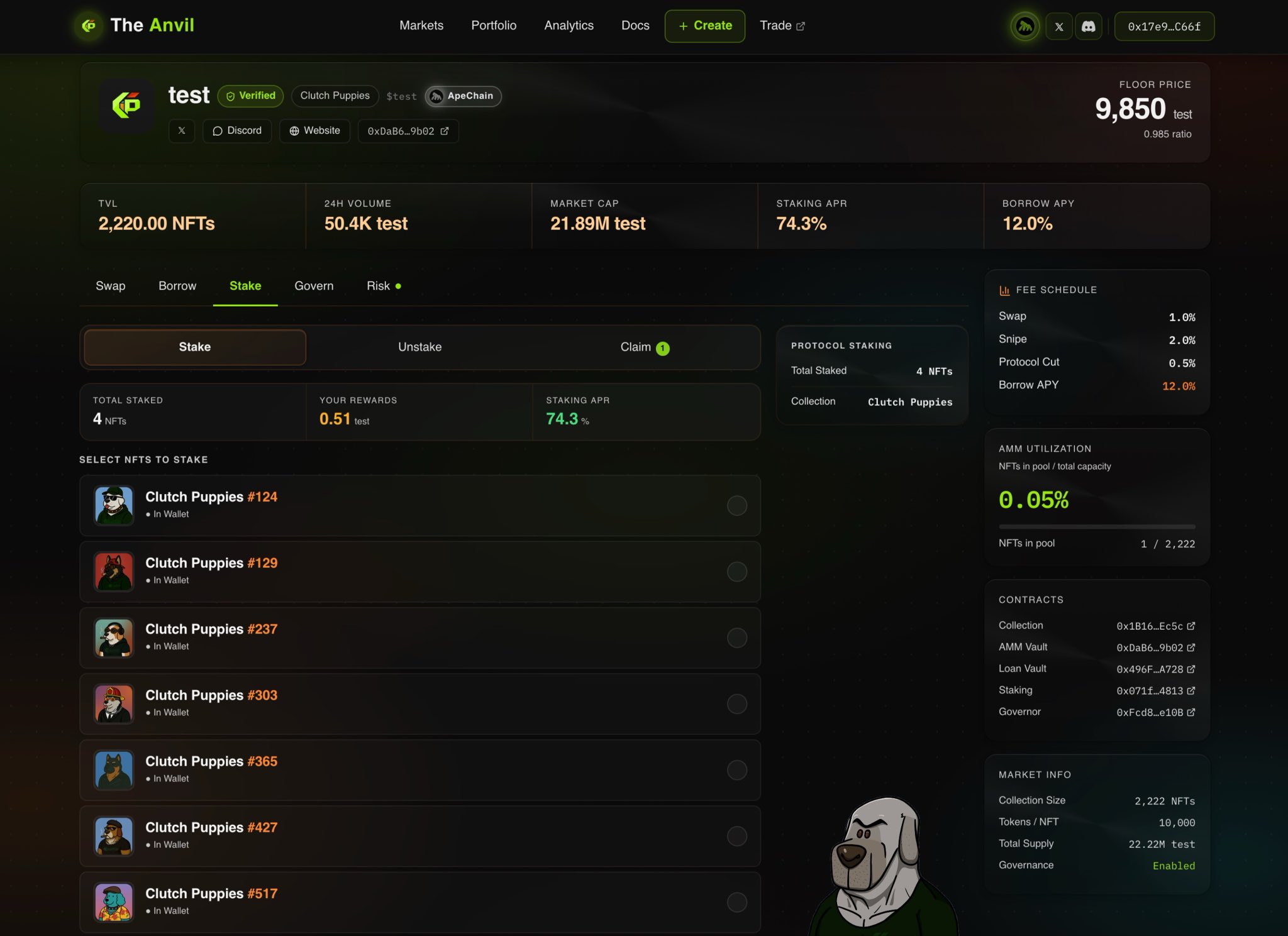Open the wallet address 0x17e9…C66f menu

1163,26
